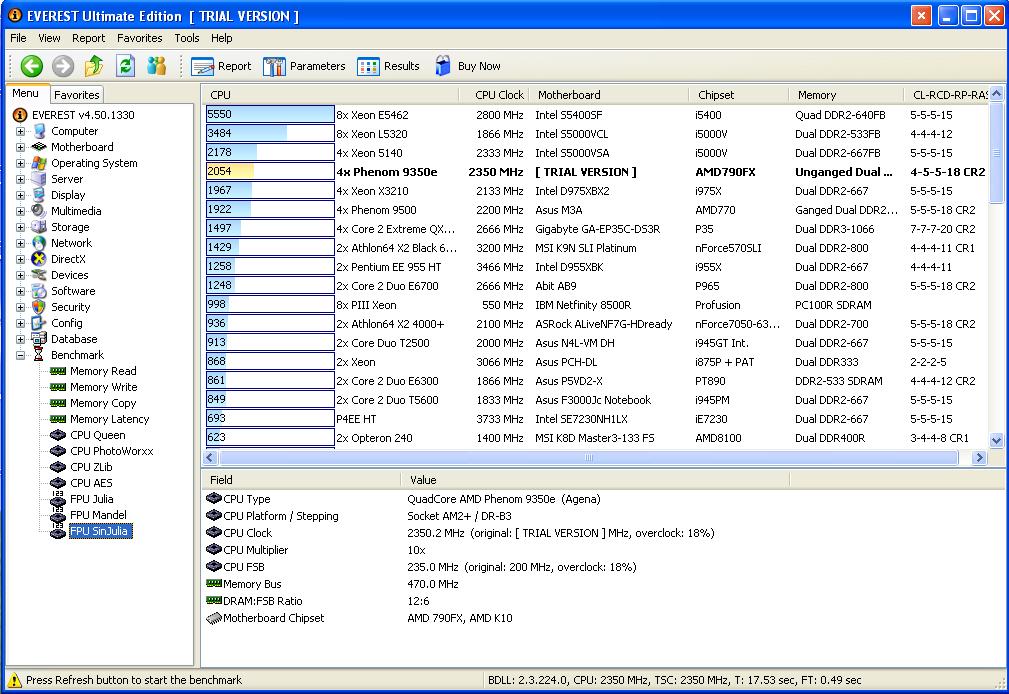Select the Database icon in tree
The image size is (1009, 694).
coord(39,339)
